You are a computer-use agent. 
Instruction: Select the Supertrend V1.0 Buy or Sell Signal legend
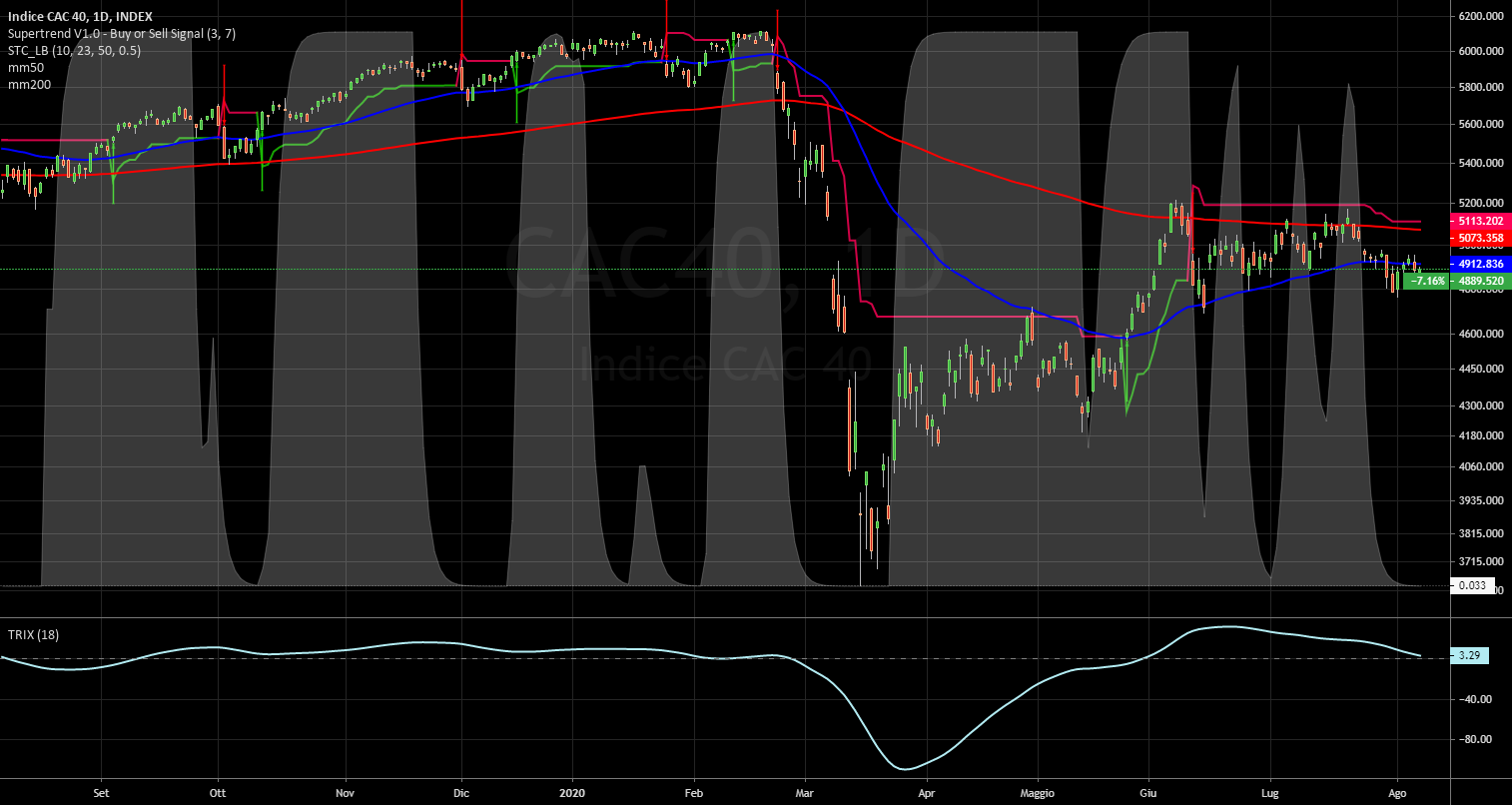tap(122, 34)
